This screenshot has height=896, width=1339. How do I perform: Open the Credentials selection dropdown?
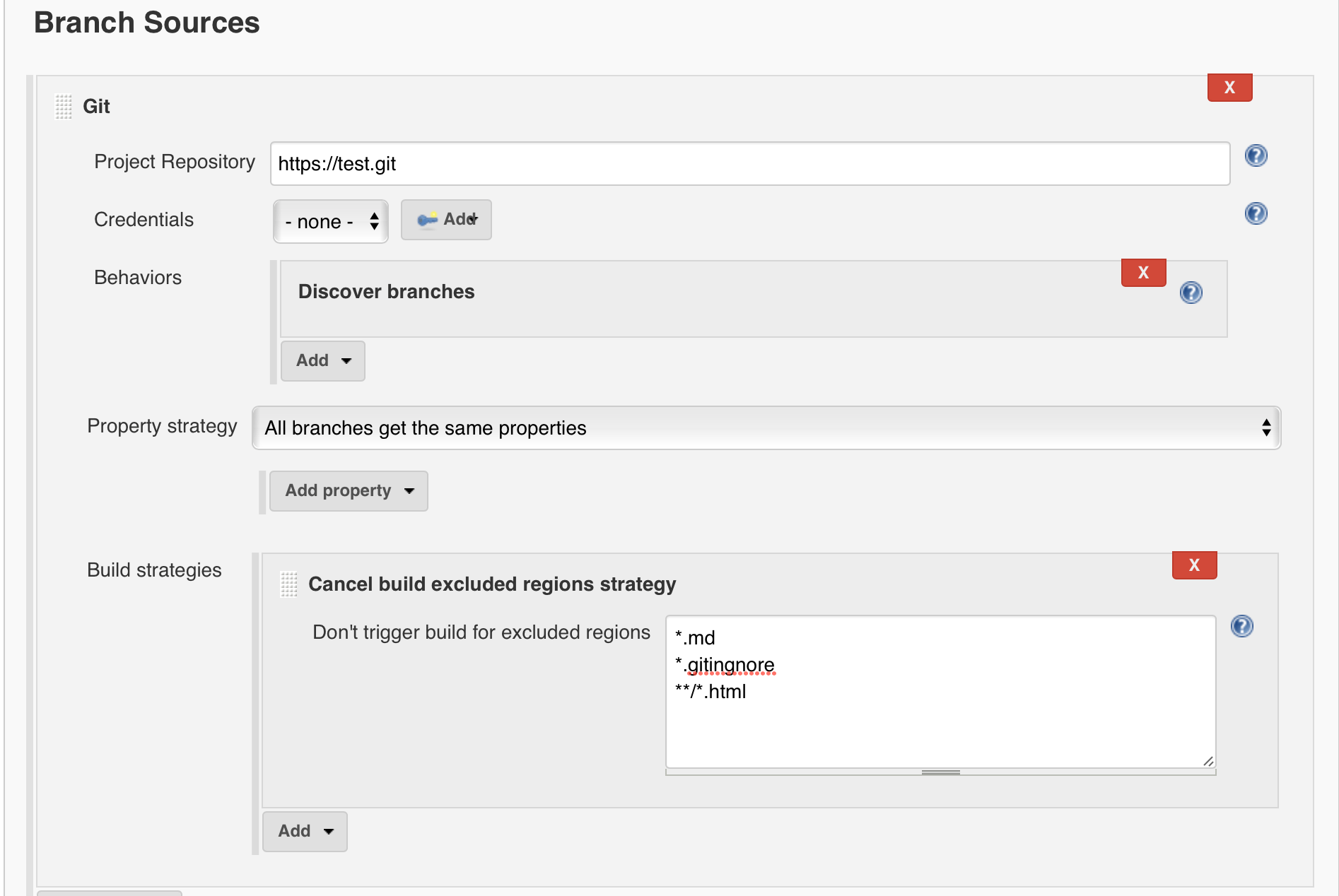[x=330, y=221]
